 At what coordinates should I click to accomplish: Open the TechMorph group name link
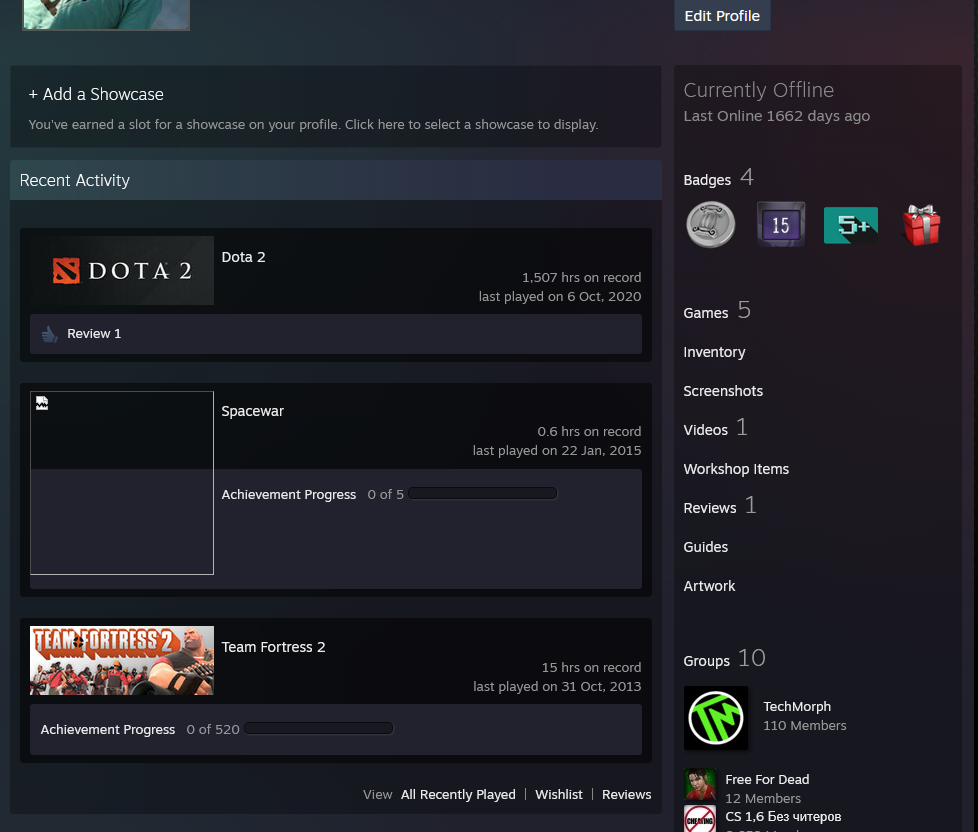click(x=797, y=707)
